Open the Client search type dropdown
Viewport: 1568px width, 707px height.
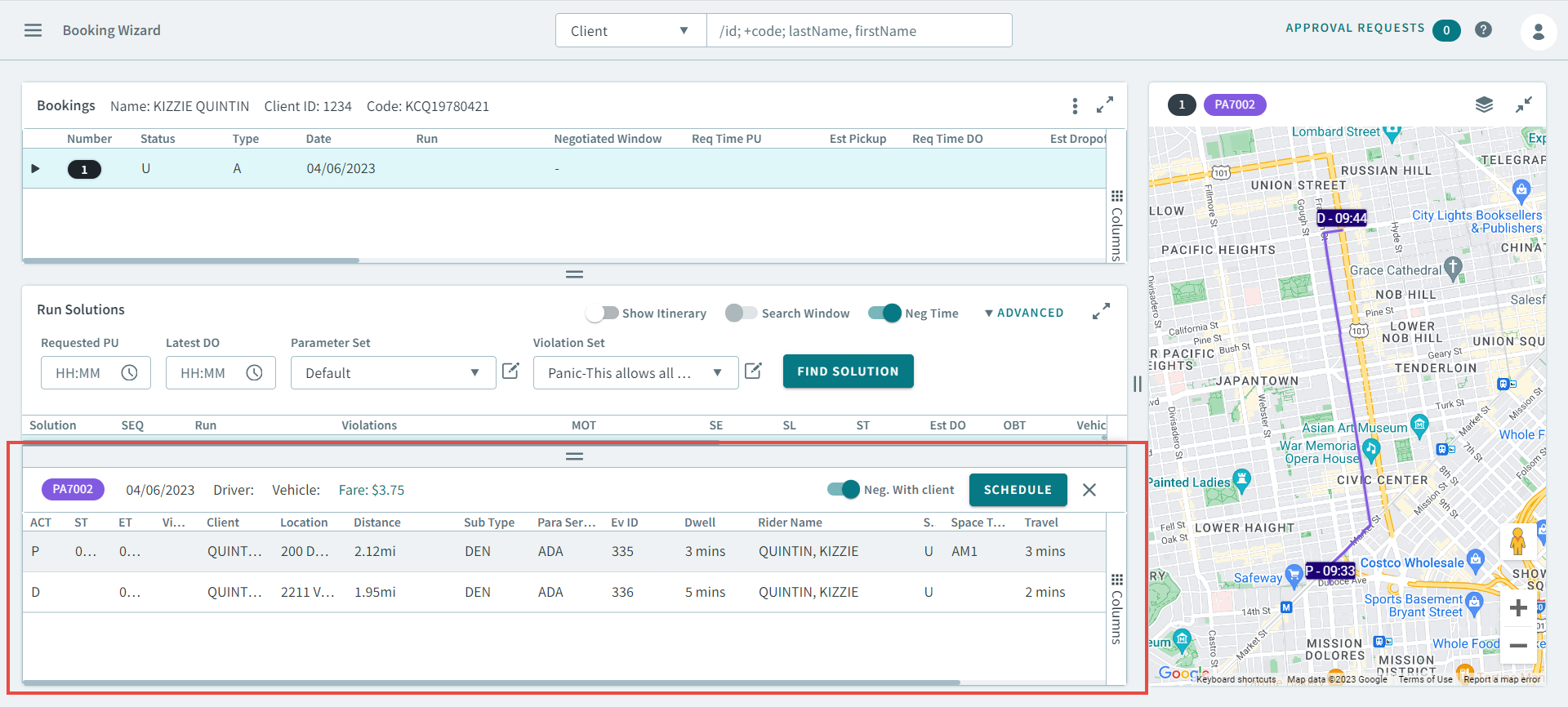pyautogui.click(x=630, y=31)
